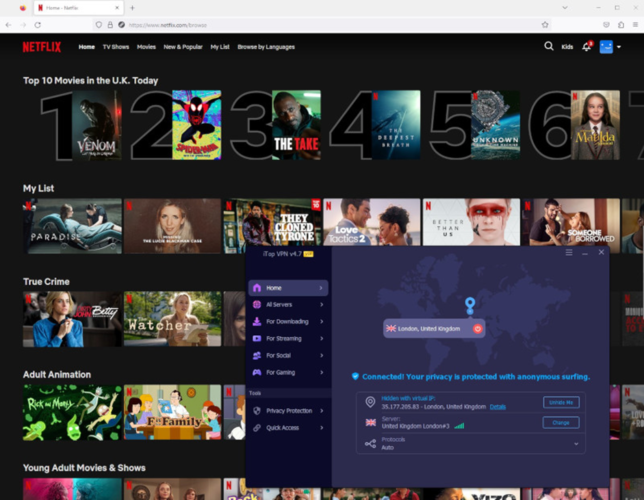Open For Social servers
This screenshot has height=500, width=644.
[288, 355]
